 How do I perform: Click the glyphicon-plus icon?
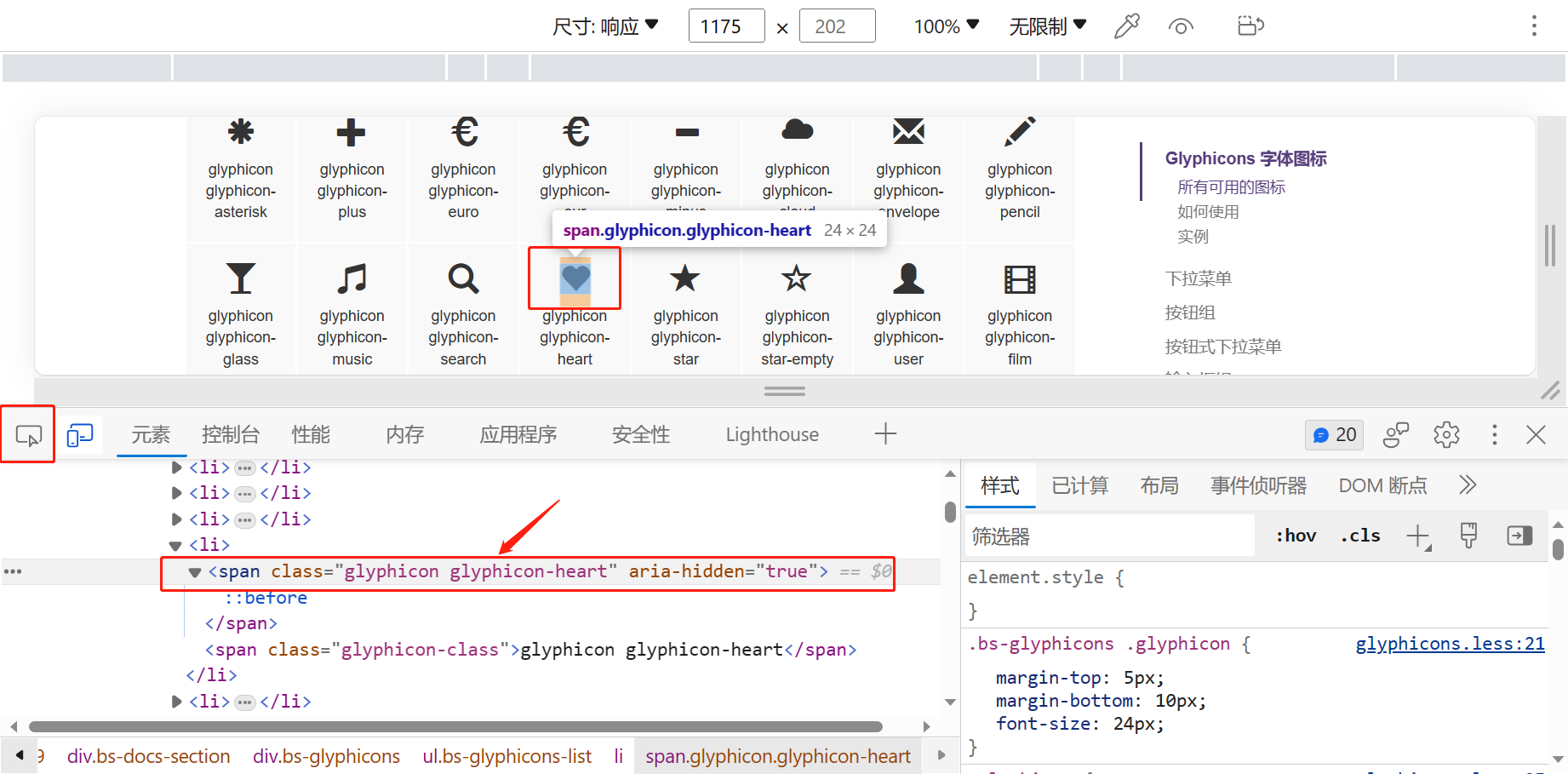pos(352,132)
